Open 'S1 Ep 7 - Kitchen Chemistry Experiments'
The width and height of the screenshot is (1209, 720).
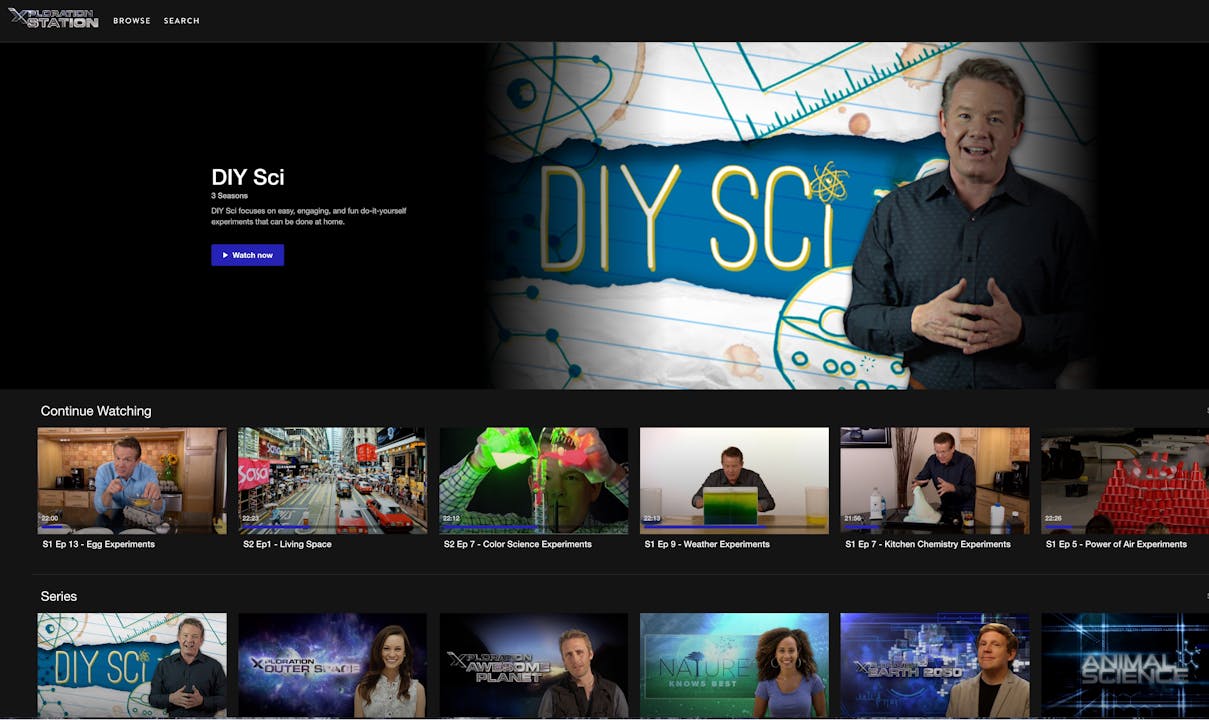point(934,480)
